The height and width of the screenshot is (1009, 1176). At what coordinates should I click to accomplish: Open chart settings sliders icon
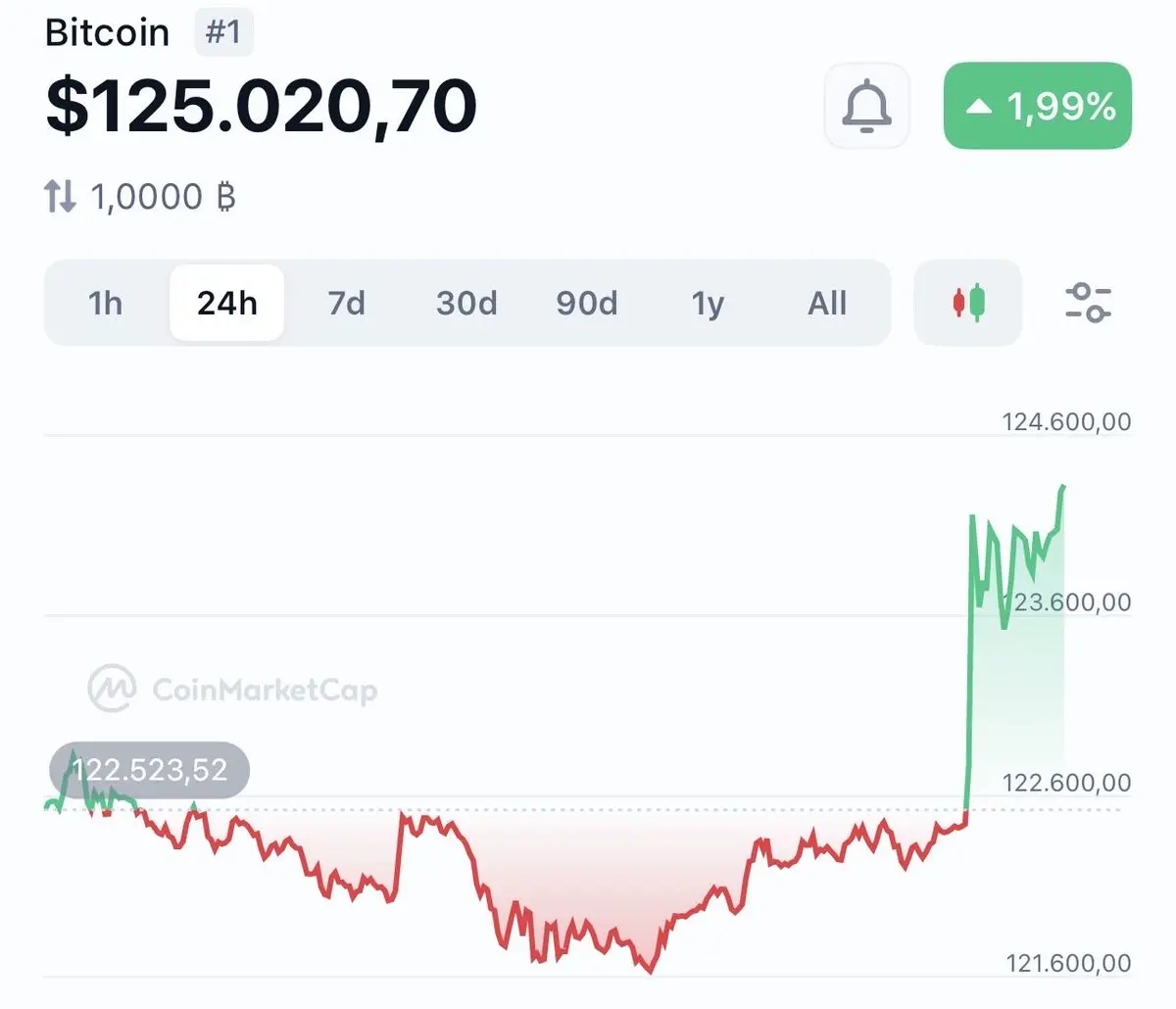pos(1088,303)
